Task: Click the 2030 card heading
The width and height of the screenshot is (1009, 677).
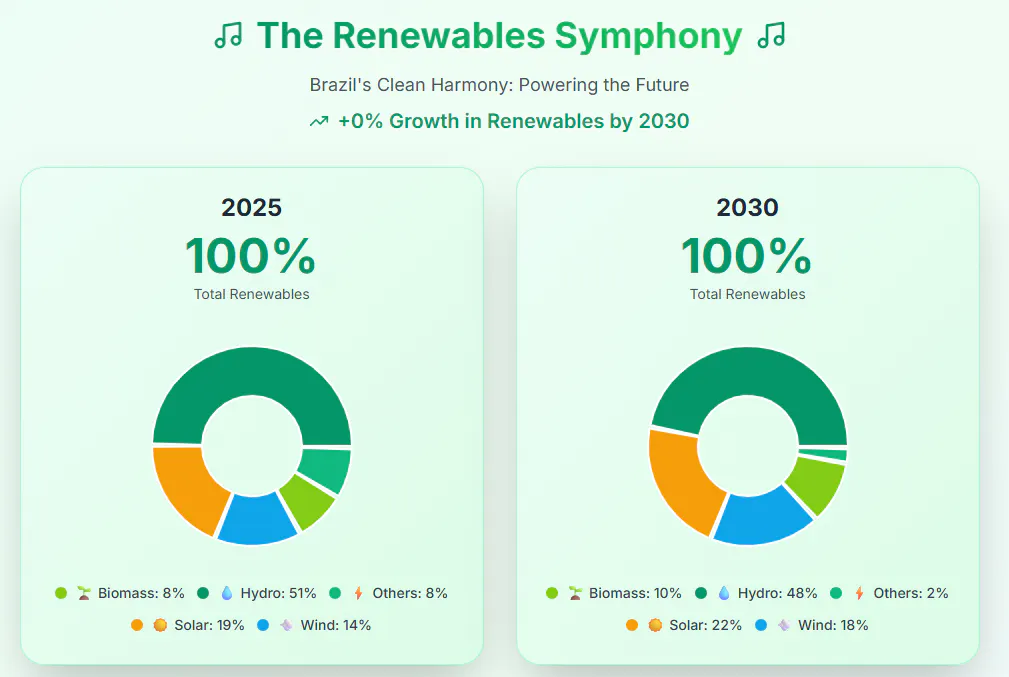Action: click(748, 207)
